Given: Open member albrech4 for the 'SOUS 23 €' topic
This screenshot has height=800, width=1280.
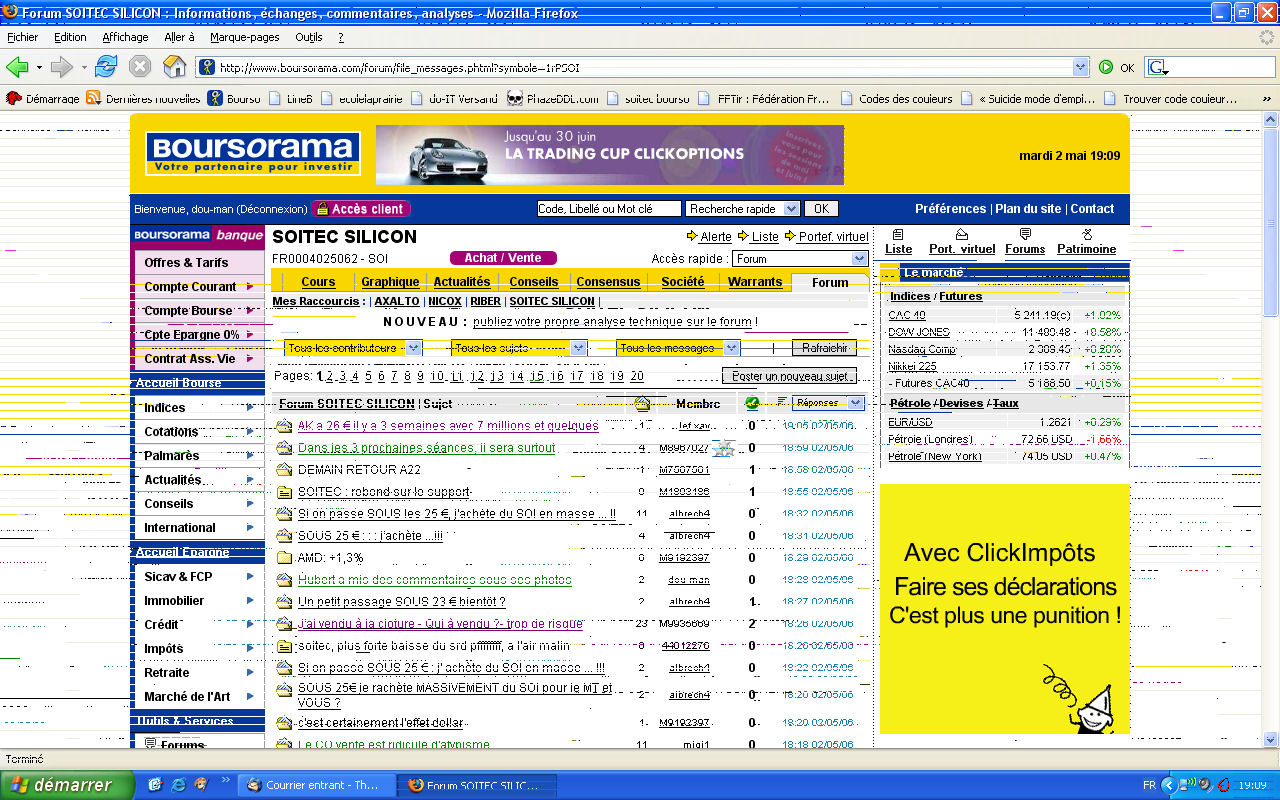Looking at the screenshot, I should pyautogui.click(x=689, y=602).
